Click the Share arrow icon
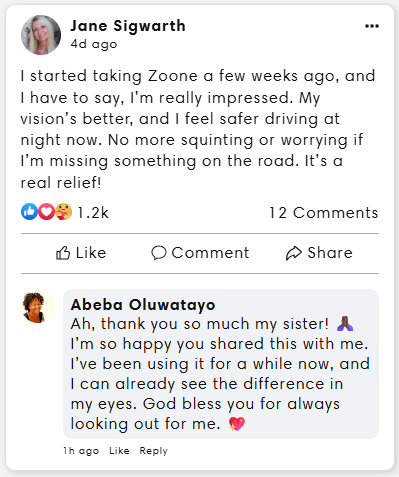Viewport: 399px width, 477px height. pos(294,253)
